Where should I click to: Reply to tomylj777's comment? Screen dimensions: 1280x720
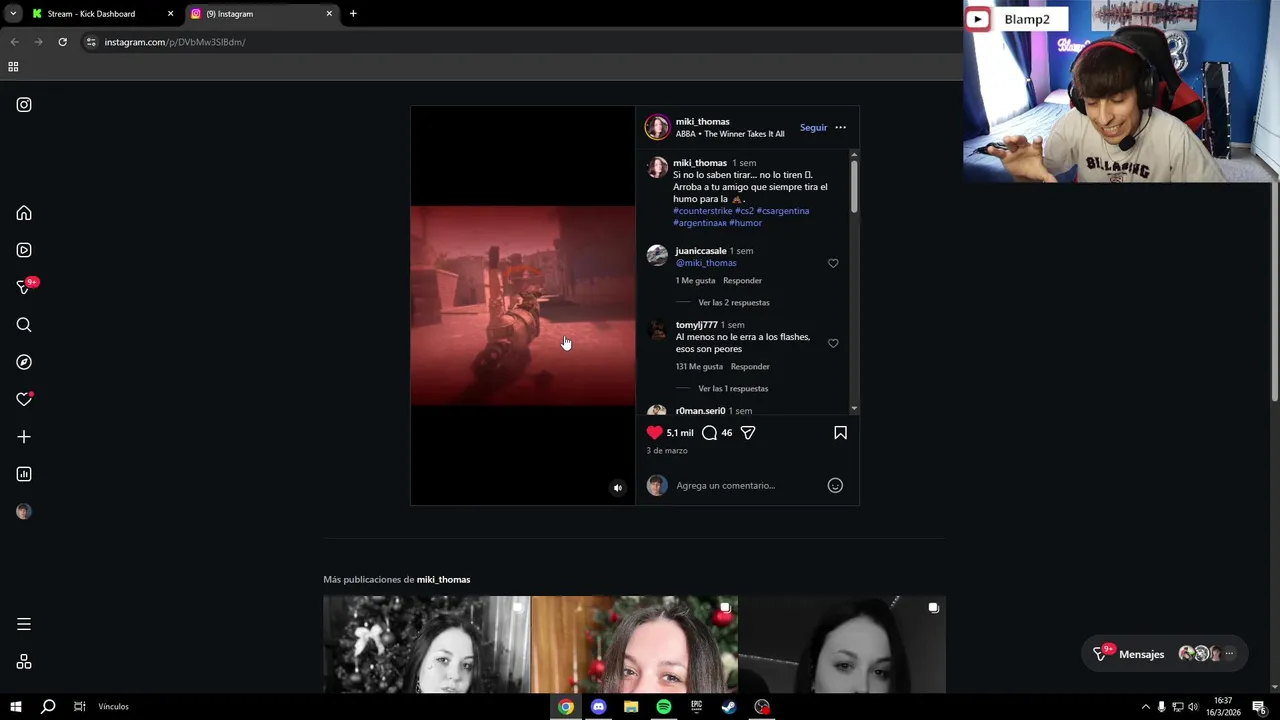(750, 367)
